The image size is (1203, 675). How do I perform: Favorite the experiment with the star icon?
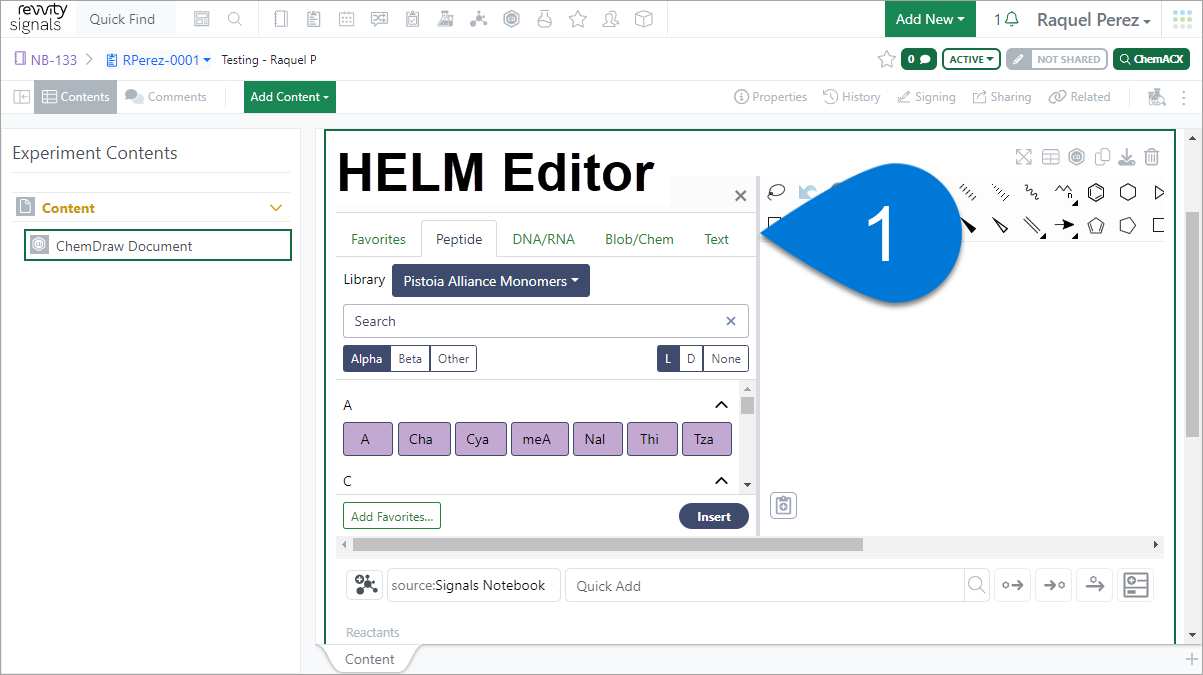coord(886,59)
